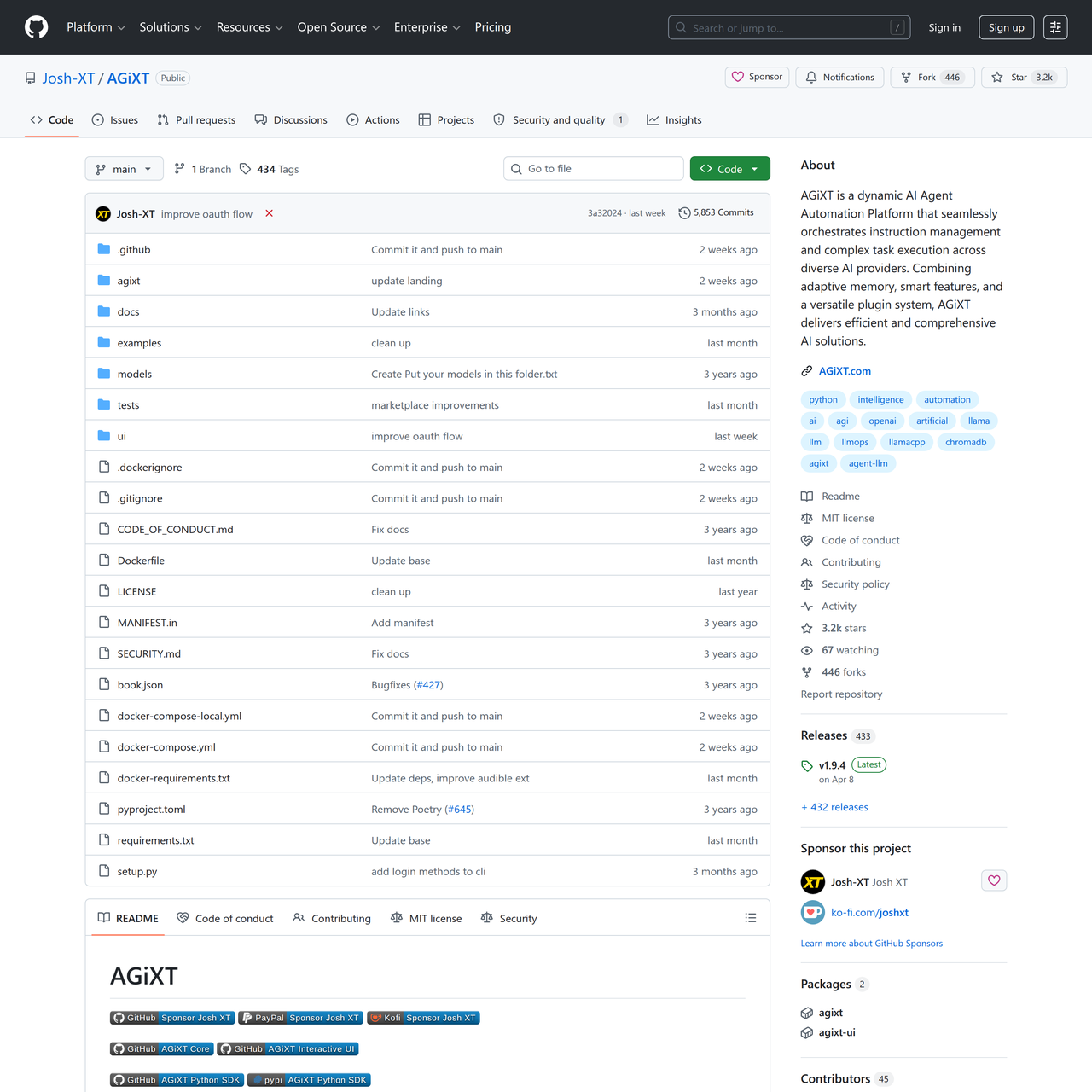Open the AGiXT.com website link
The width and height of the screenshot is (1092, 1092).
(845, 371)
